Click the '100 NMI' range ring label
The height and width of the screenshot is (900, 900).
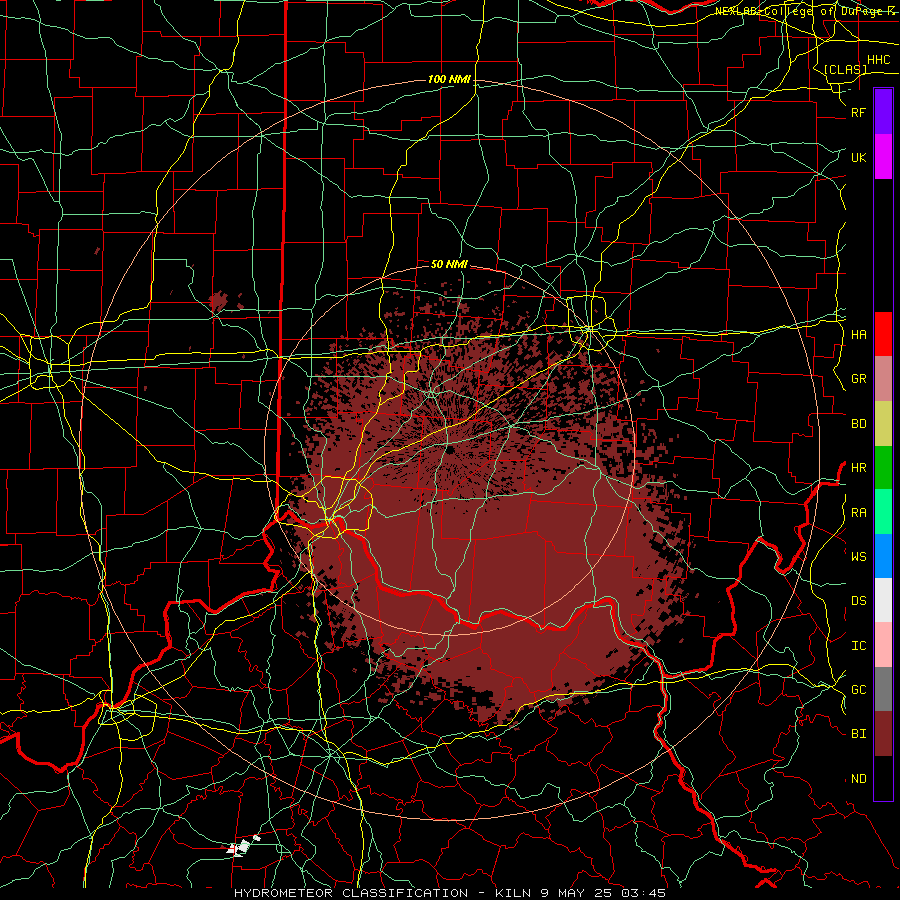449,79
